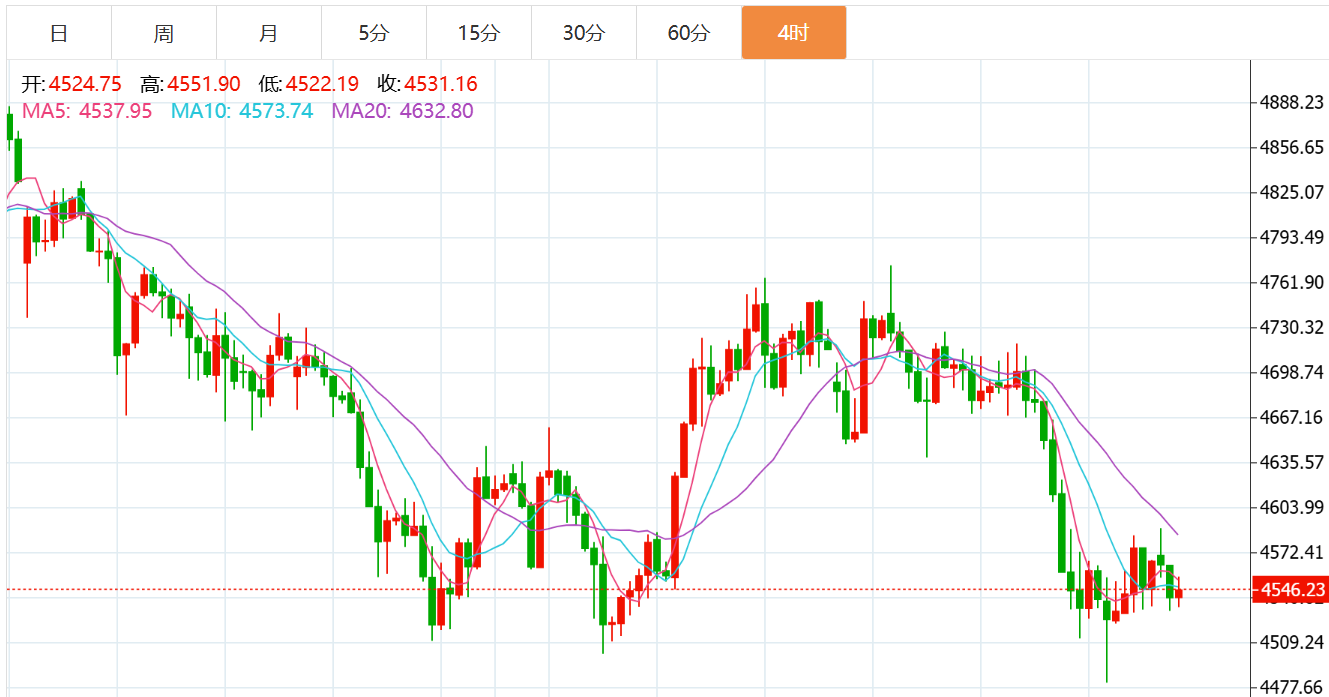Image resolution: width=1329 pixels, height=697 pixels.
Task: Click the MA10 value 4573.74
Action: pos(276,111)
